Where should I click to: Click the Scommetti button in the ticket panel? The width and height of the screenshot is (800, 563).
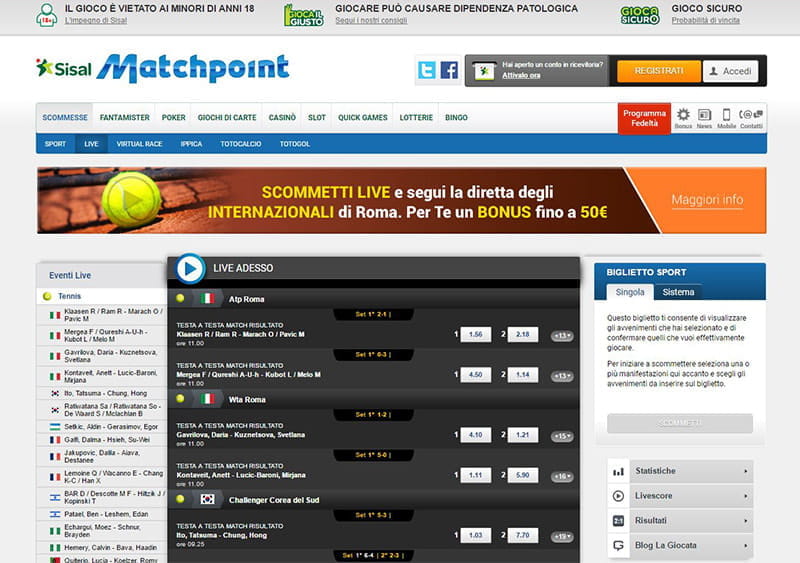pyautogui.click(x=680, y=423)
